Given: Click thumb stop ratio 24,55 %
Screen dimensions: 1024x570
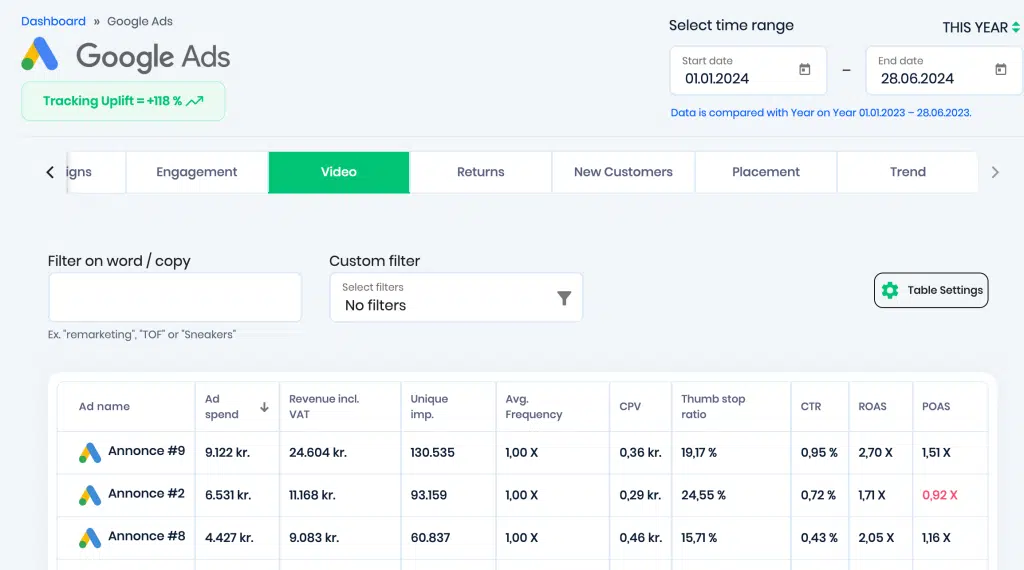Looking at the screenshot, I should (703, 495).
